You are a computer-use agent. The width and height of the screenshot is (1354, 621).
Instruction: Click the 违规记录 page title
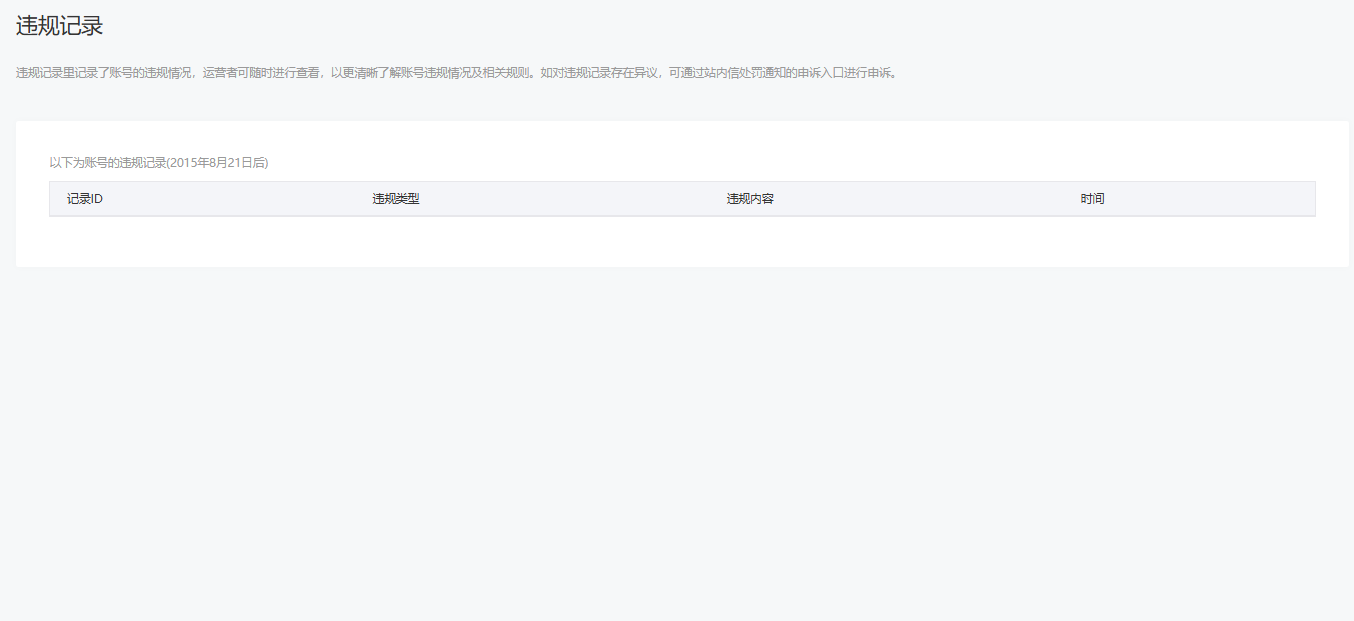point(59,27)
